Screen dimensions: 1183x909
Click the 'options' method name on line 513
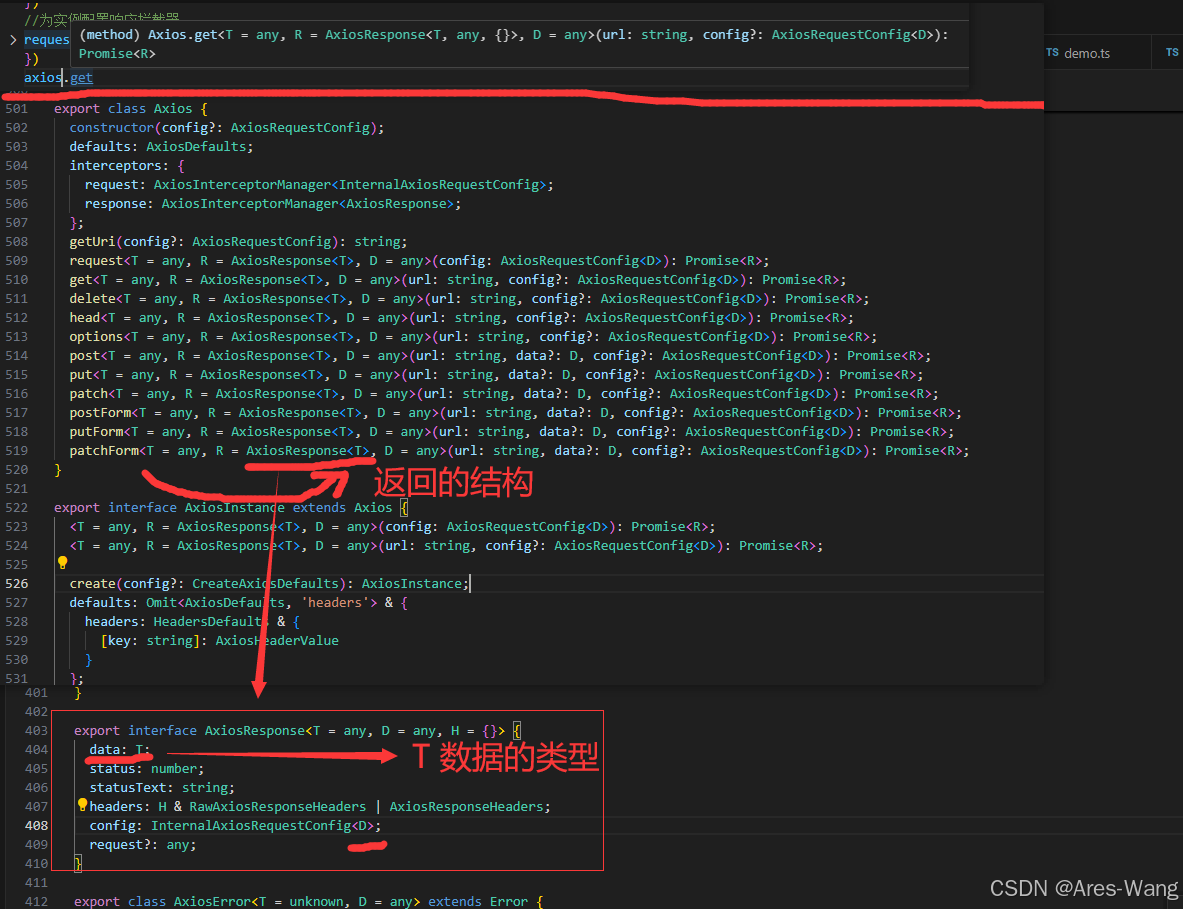[96, 336]
